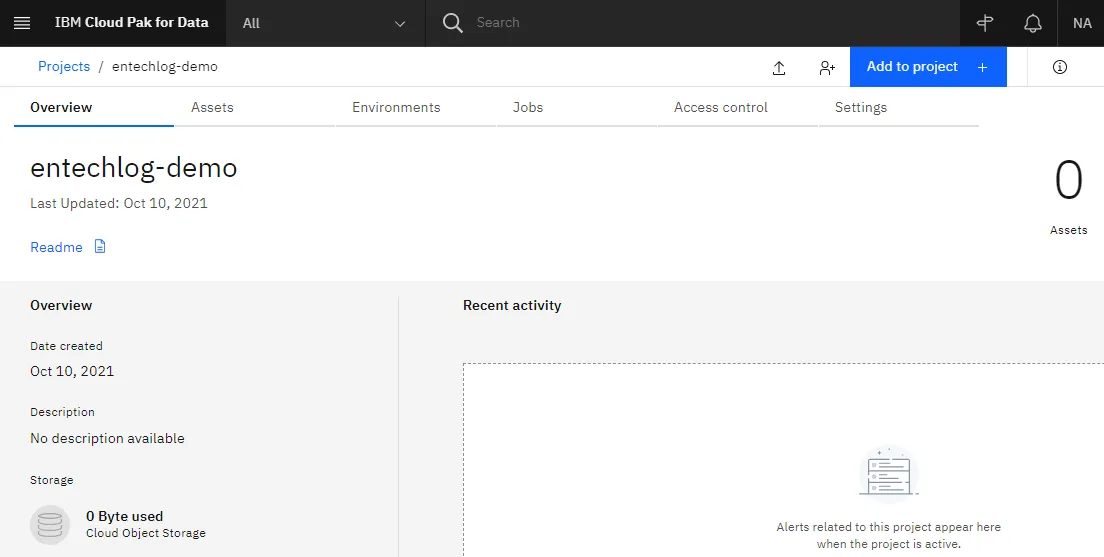Open the notifications bell
The image size is (1104, 557).
tap(1032, 23)
